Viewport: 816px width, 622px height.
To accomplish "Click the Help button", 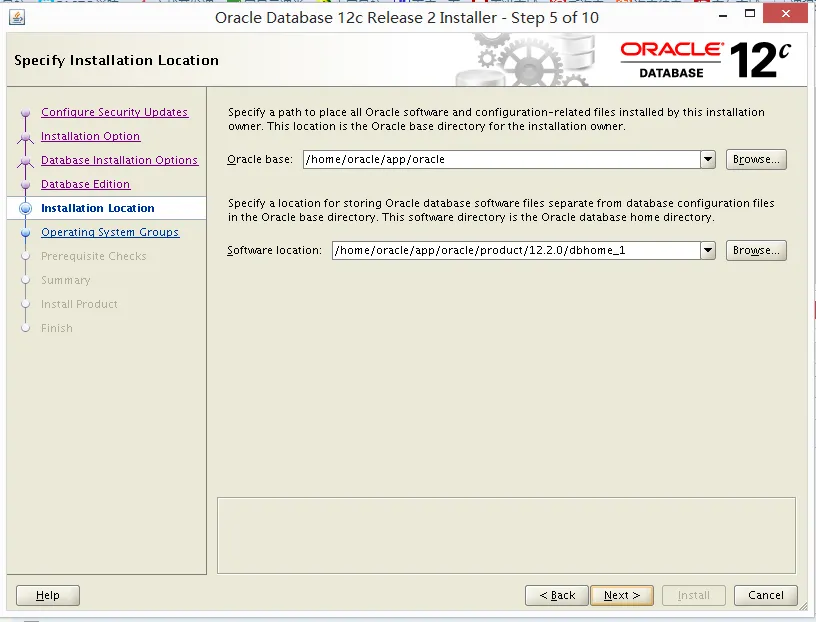I will point(48,595).
